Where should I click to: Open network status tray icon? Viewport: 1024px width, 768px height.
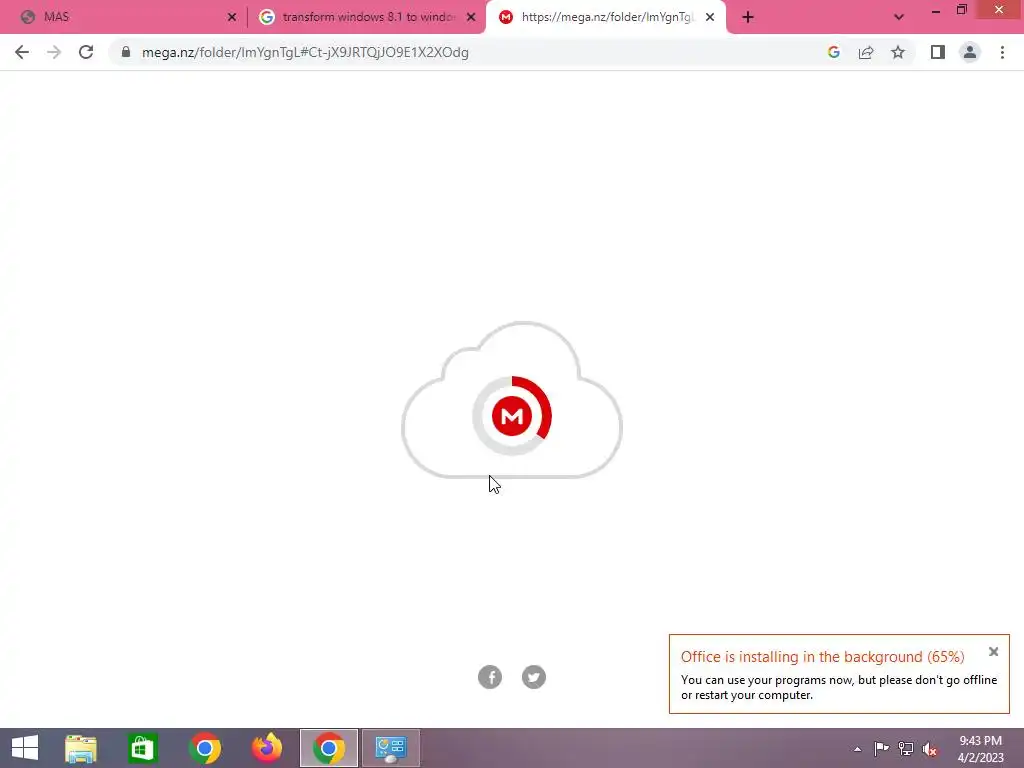[x=906, y=748]
